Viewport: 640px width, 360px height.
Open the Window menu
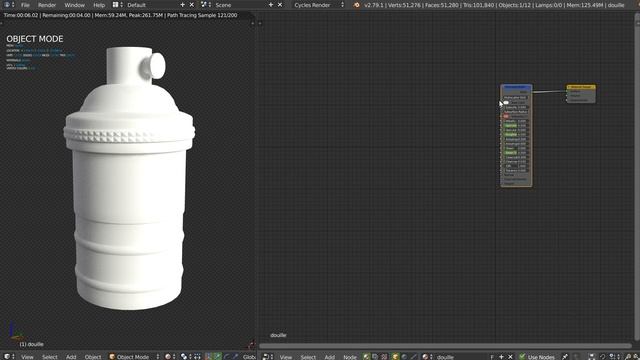(x=74, y=5)
